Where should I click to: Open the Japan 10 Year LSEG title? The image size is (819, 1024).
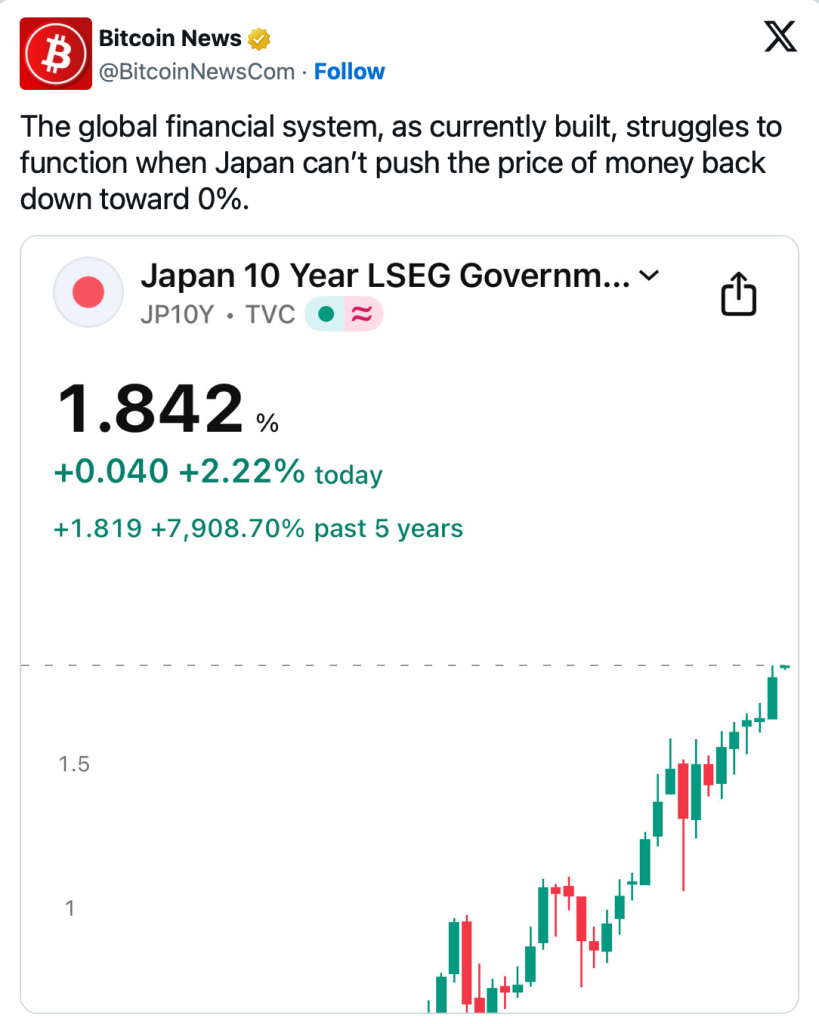[385, 275]
